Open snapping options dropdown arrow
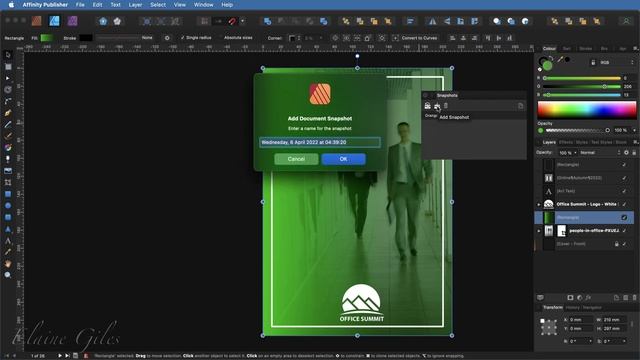This screenshot has height=360, width=640. 242,21
